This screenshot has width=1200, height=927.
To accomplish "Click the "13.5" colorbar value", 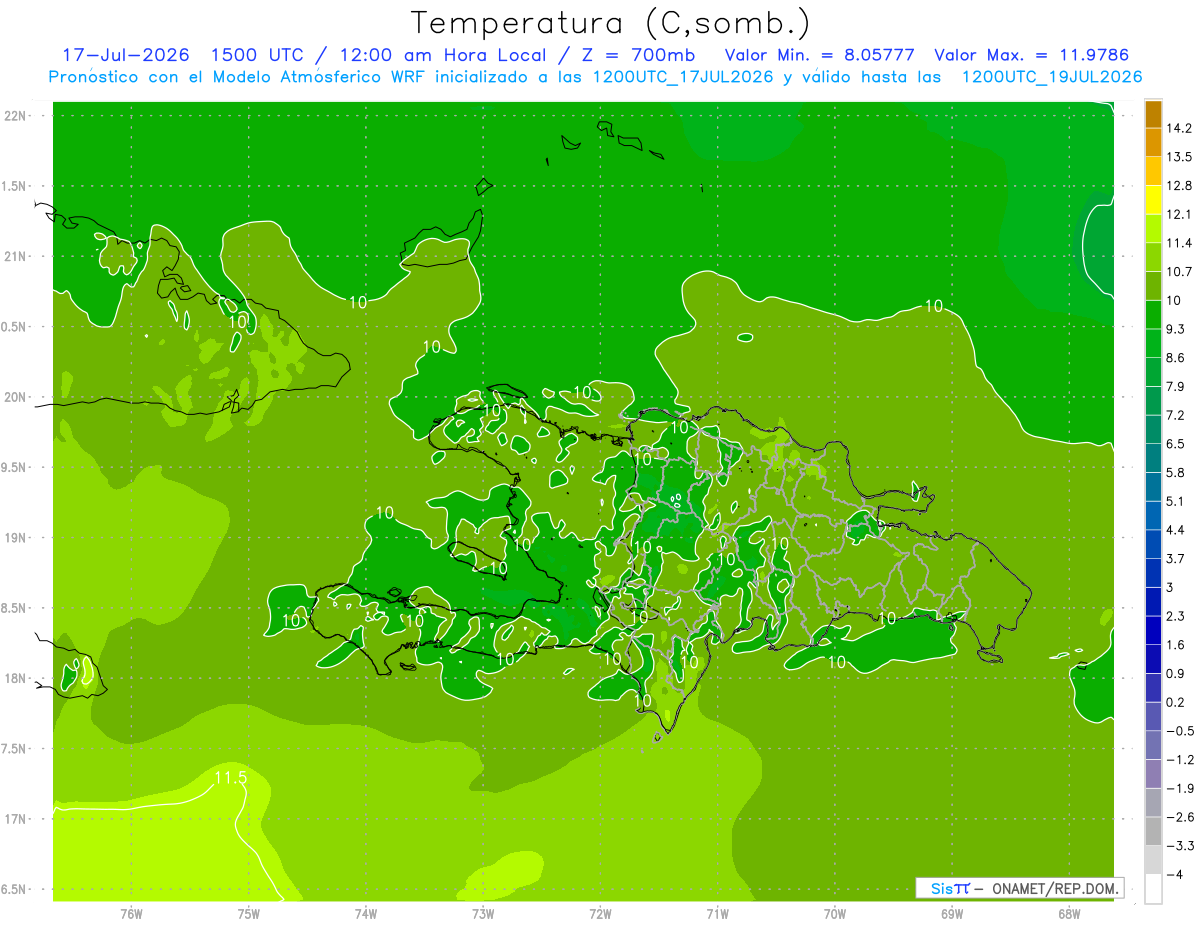I will pos(1179,157).
